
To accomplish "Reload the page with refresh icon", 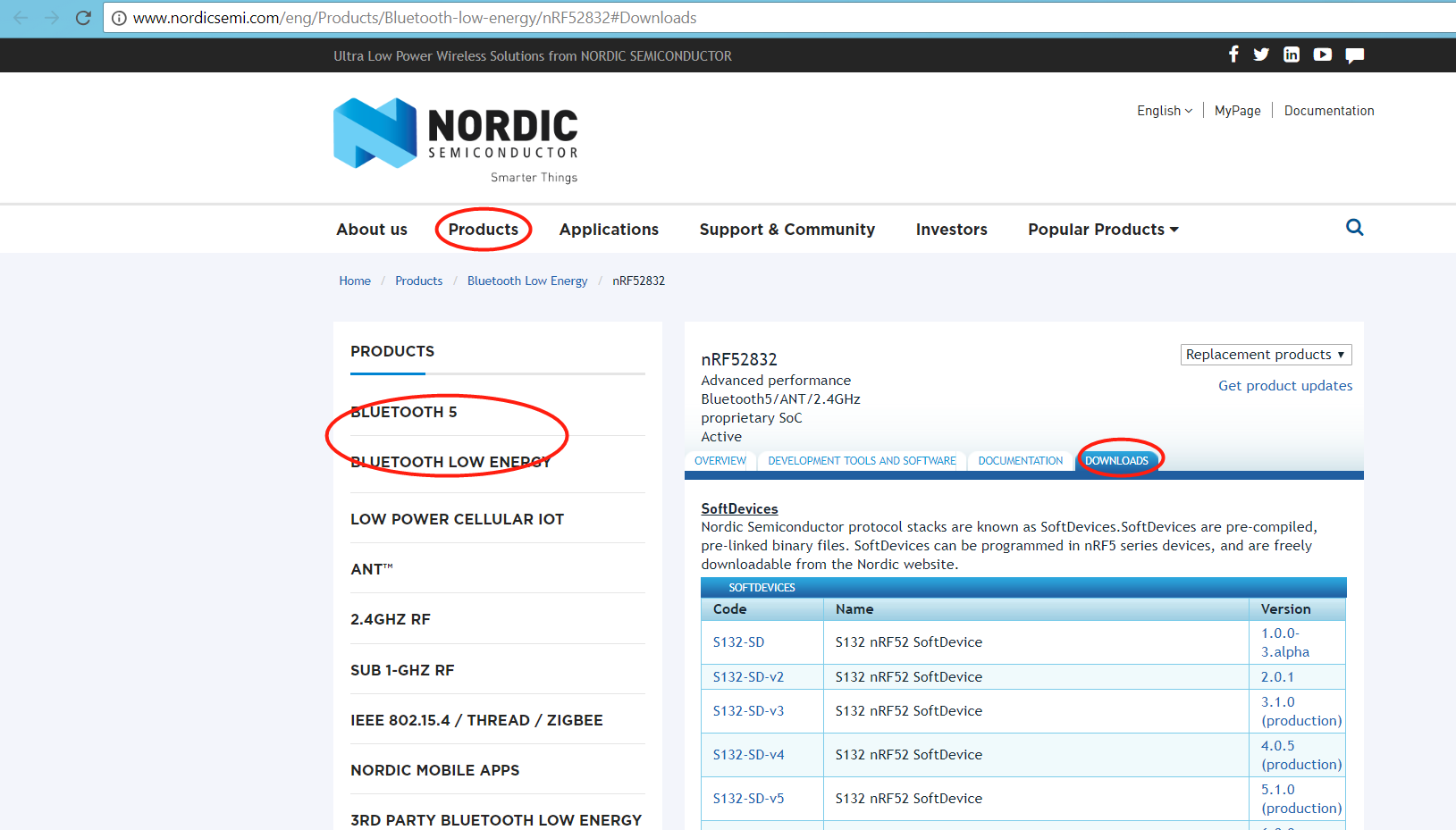I will (x=83, y=18).
